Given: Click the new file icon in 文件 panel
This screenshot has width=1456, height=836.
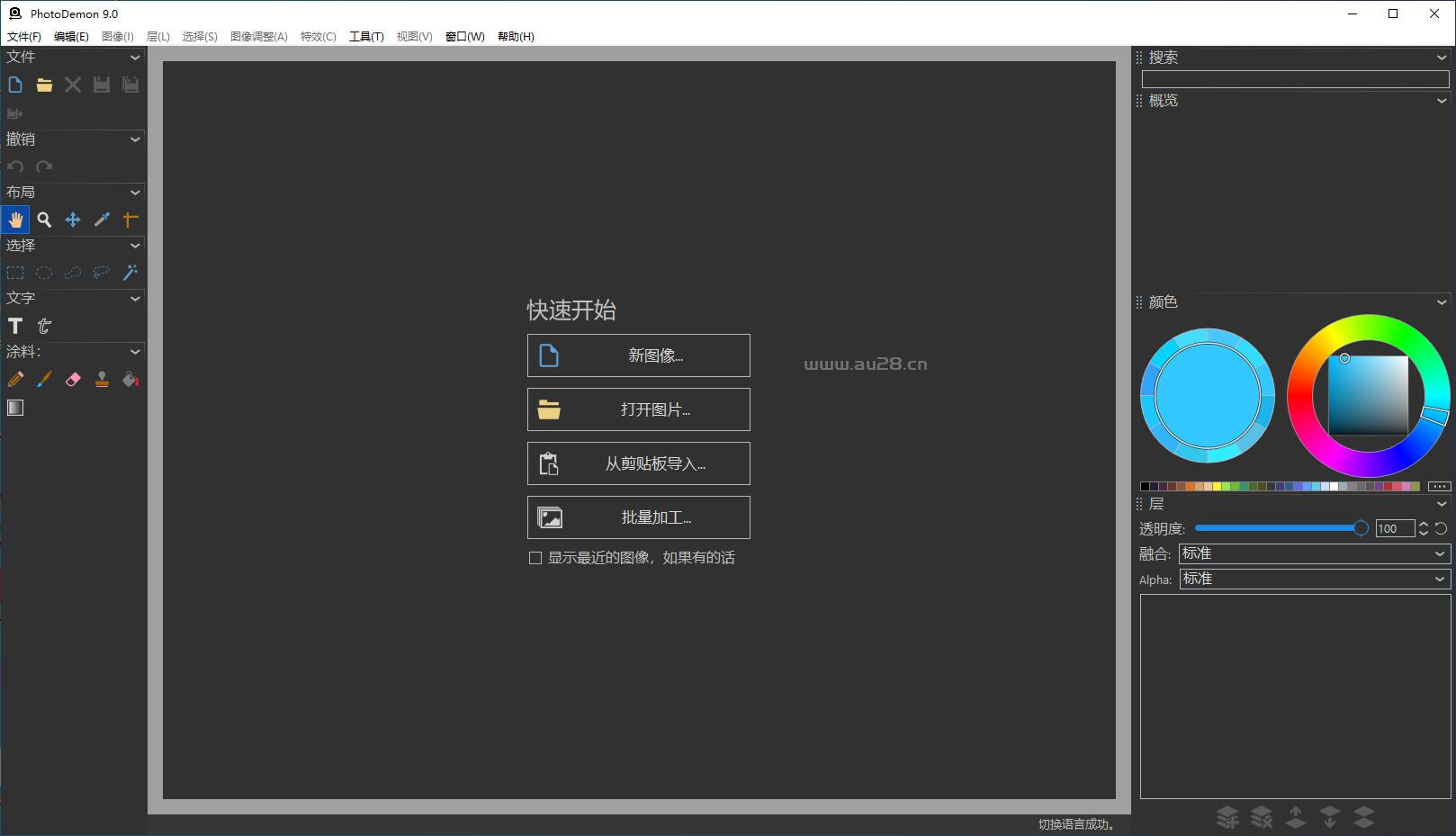Looking at the screenshot, I should pyautogui.click(x=15, y=85).
